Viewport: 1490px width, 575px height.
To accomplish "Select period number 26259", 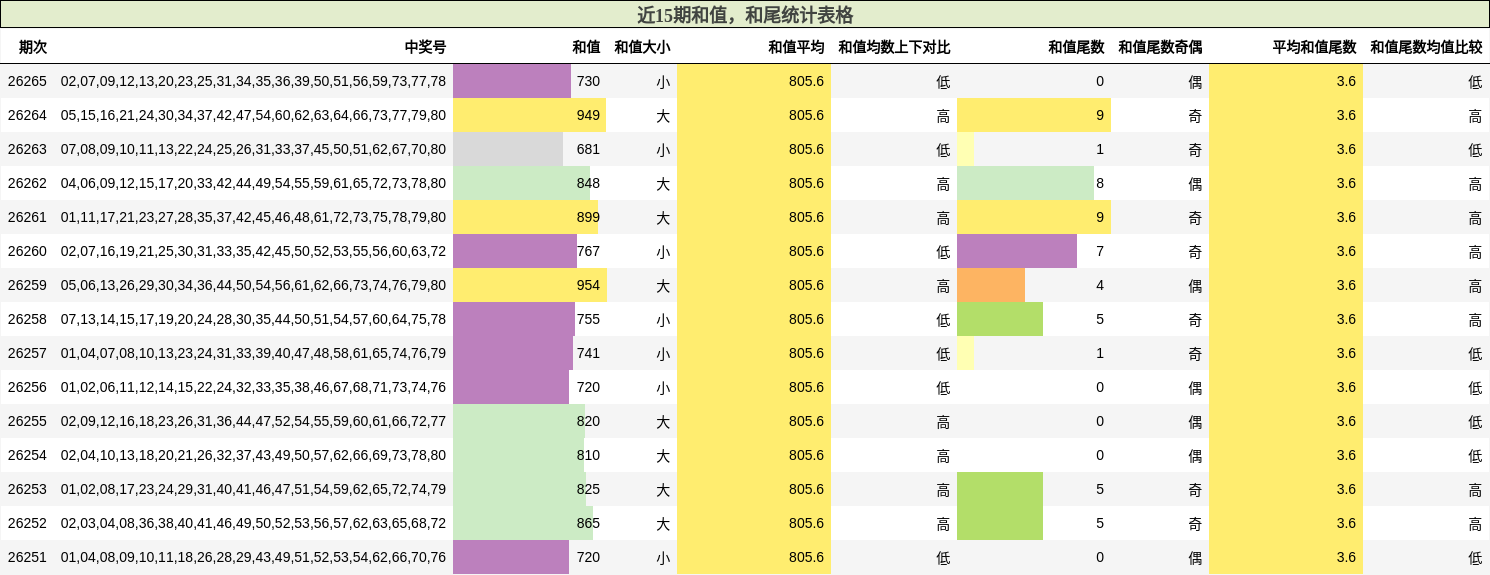I will (27, 285).
